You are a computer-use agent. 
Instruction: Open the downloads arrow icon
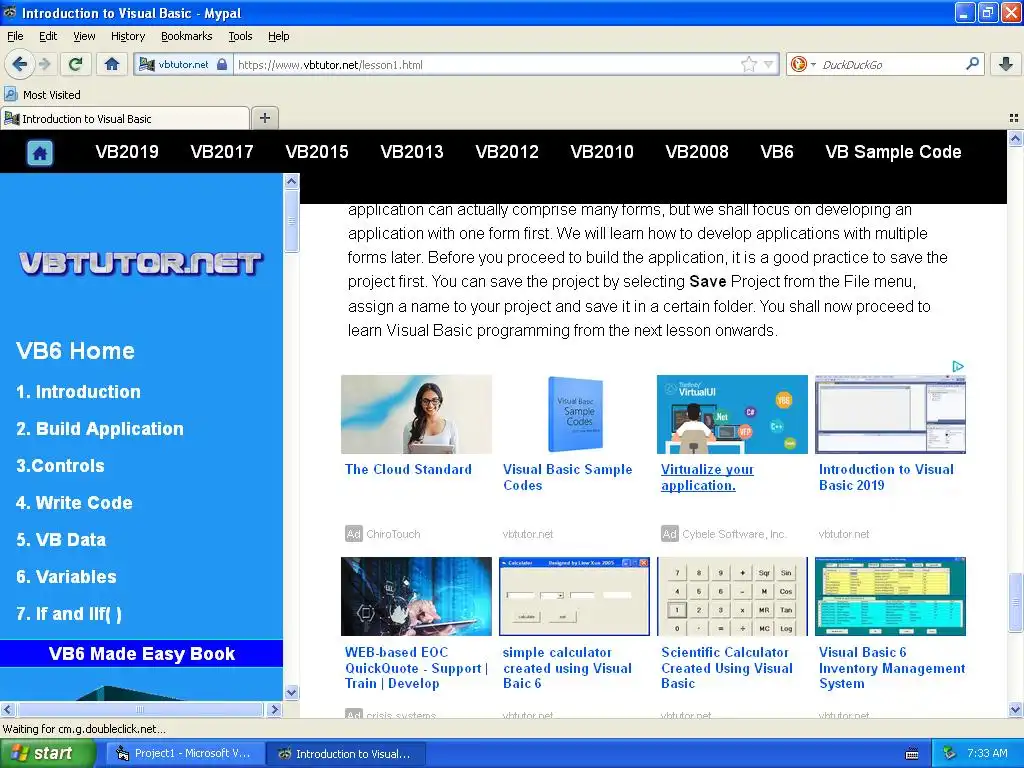pos(1006,64)
